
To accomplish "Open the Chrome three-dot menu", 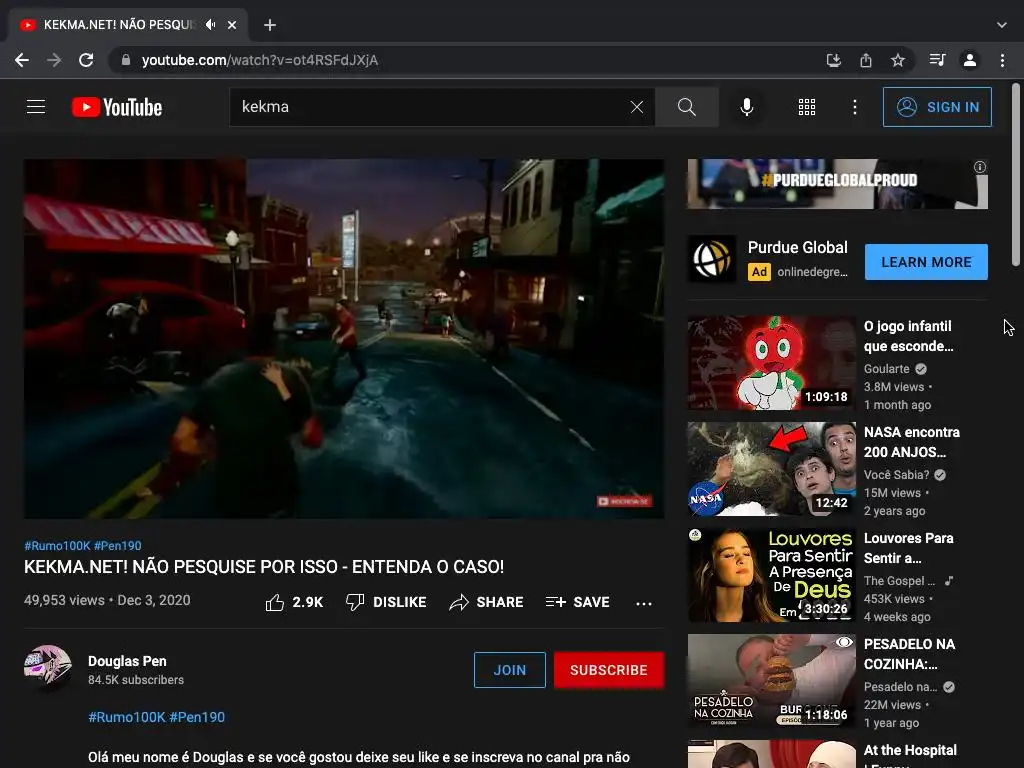I will [1002, 60].
